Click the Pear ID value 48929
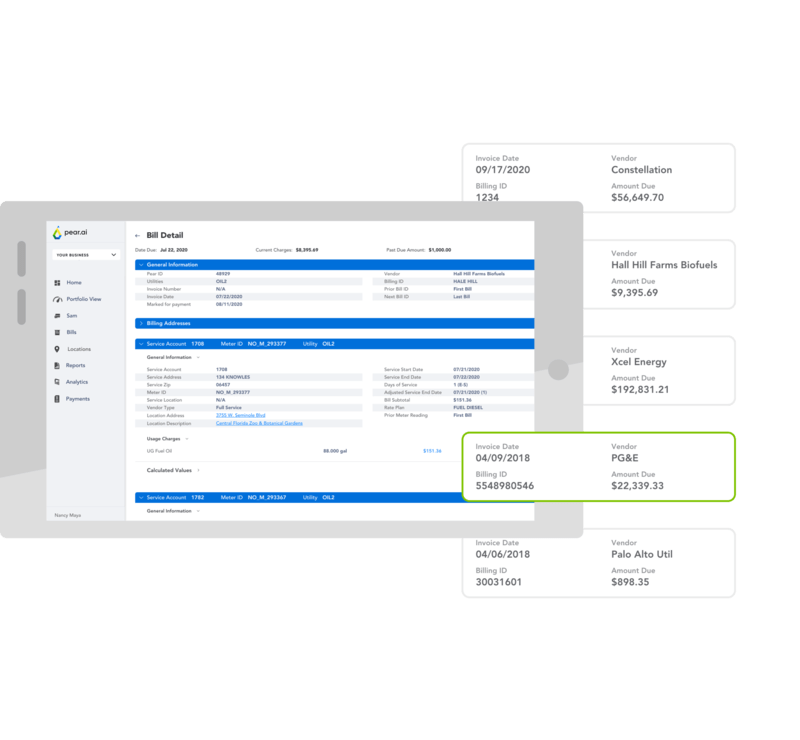 pos(223,274)
